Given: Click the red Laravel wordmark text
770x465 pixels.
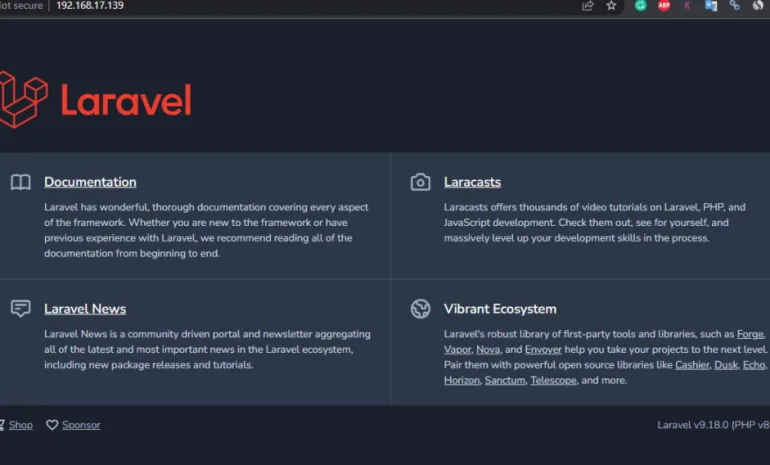Looking at the screenshot, I should click(x=126, y=100).
